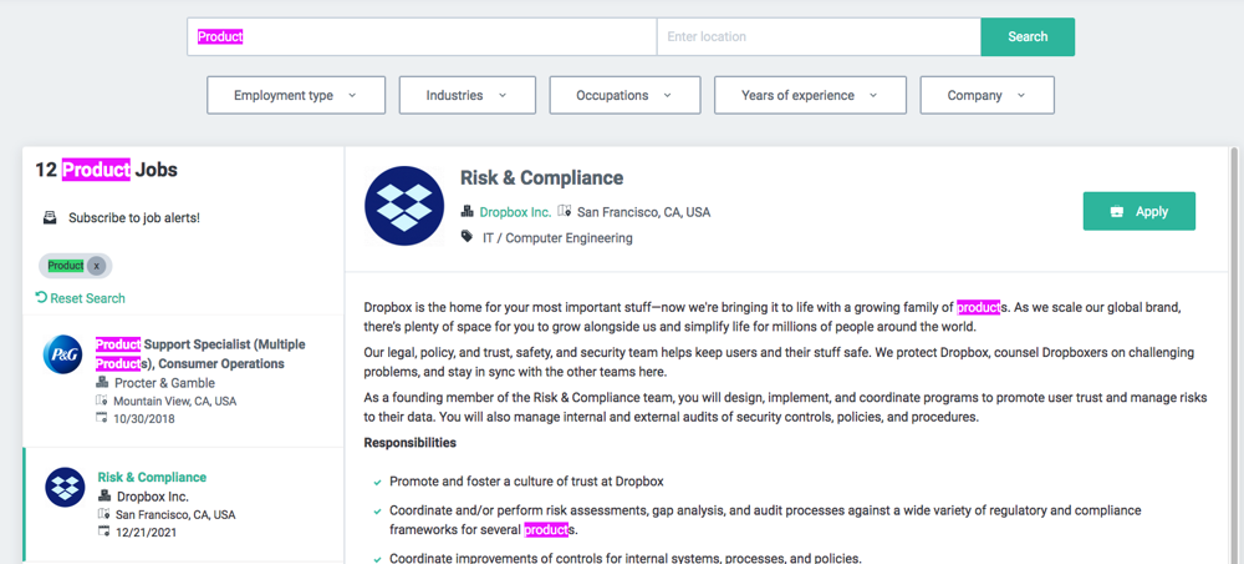Expand the Company filter dropdown
Image resolution: width=1244 pixels, height=564 pixels.
(x=987, y=95)
